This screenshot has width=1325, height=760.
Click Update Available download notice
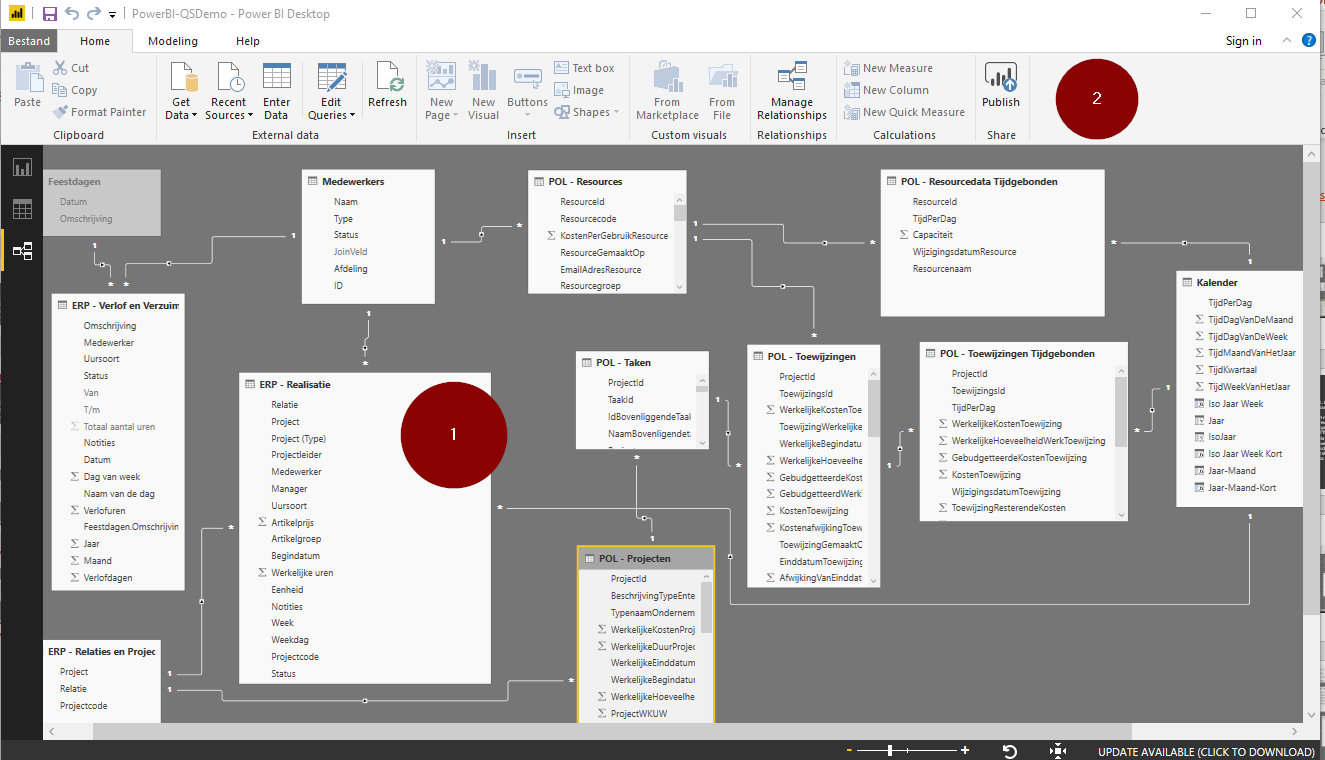tap(1206, 752)
